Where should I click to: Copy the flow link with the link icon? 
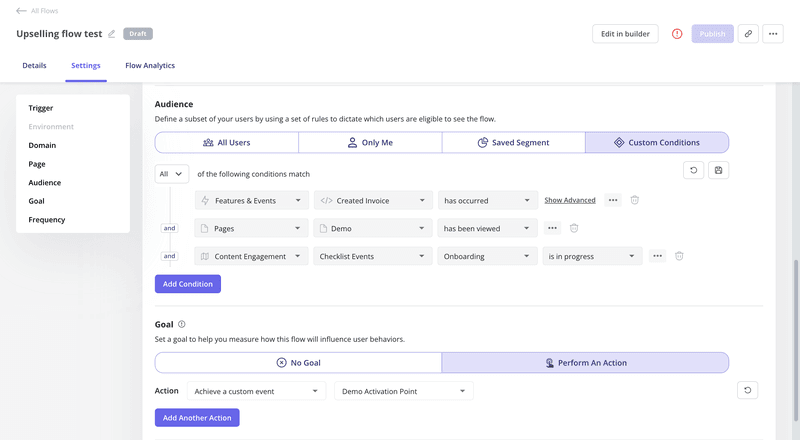pos(747,34)
